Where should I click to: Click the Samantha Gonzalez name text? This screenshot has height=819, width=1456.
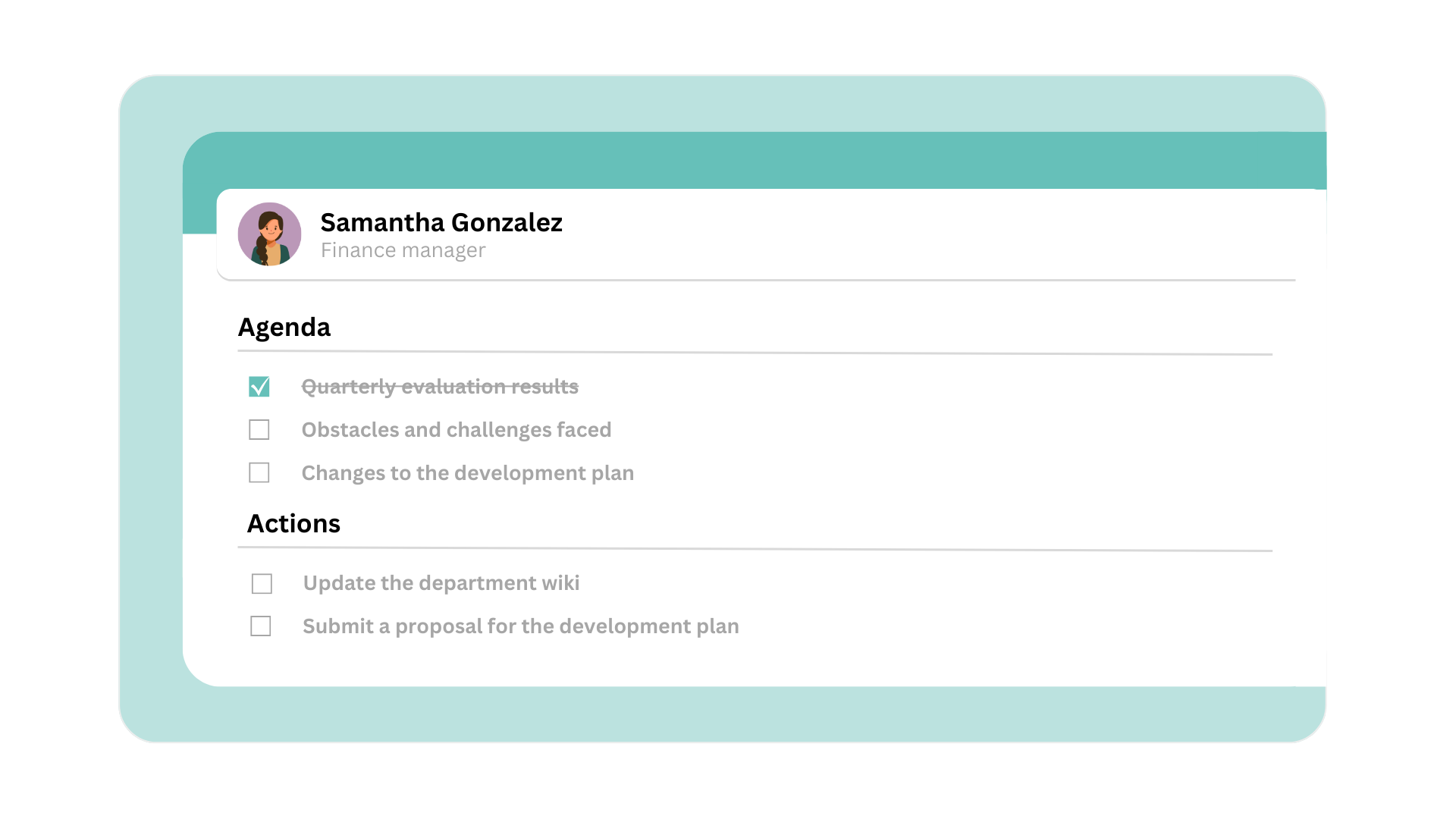pyautogui.click(x=441, y=223)
